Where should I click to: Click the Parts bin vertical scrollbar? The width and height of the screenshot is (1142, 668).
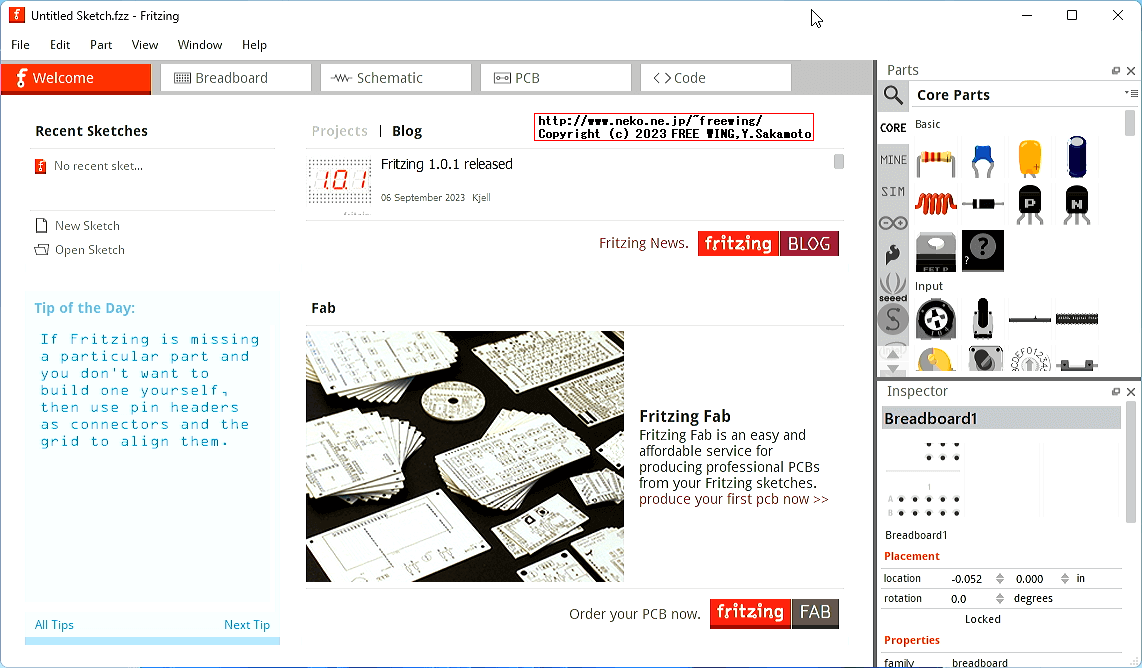click(x=1130, y=122)
